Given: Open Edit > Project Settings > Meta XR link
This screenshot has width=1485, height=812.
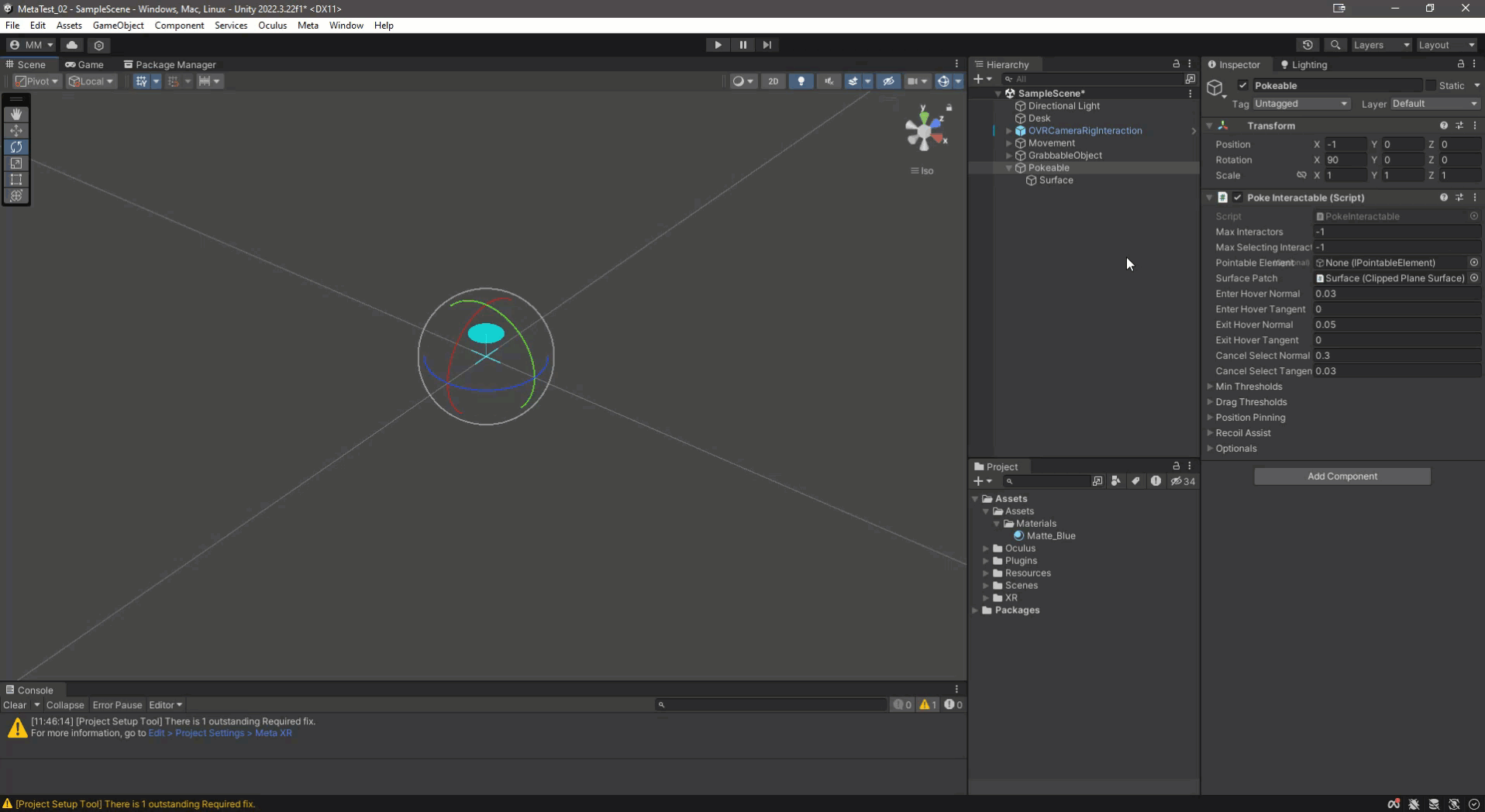Looking at the screenshot, I should tap(220, 733).
